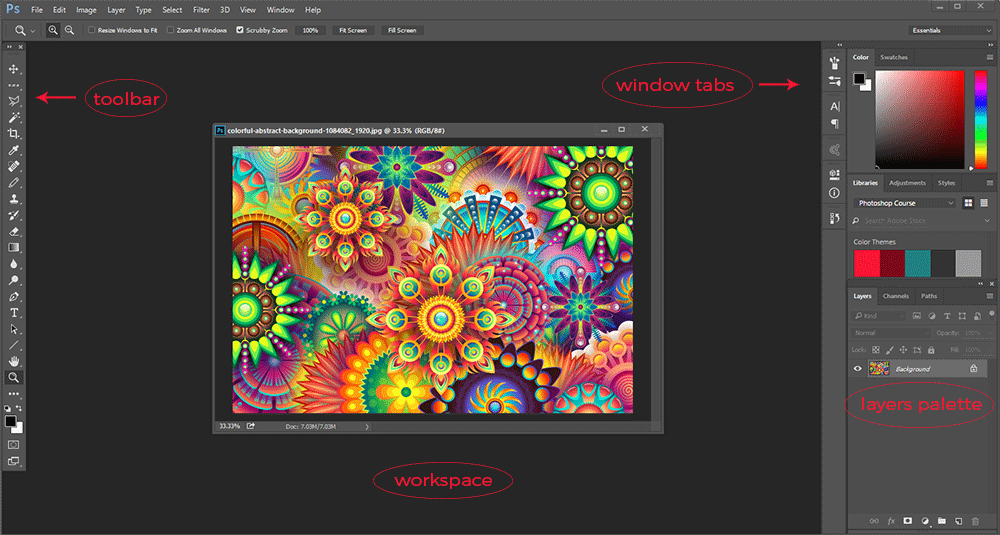The width and height of the screenshot is (1000, 535).
Task: Open the Kind layer filter dropdown
Action: point(879,316)
